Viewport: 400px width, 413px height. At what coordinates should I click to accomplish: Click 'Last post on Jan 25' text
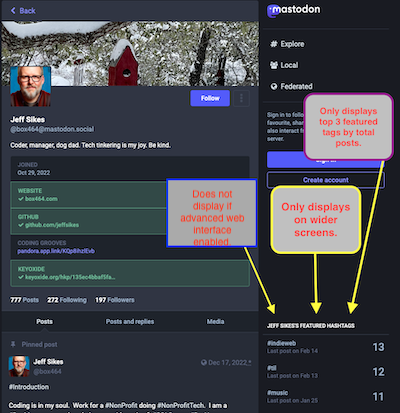tap(292, 400)
